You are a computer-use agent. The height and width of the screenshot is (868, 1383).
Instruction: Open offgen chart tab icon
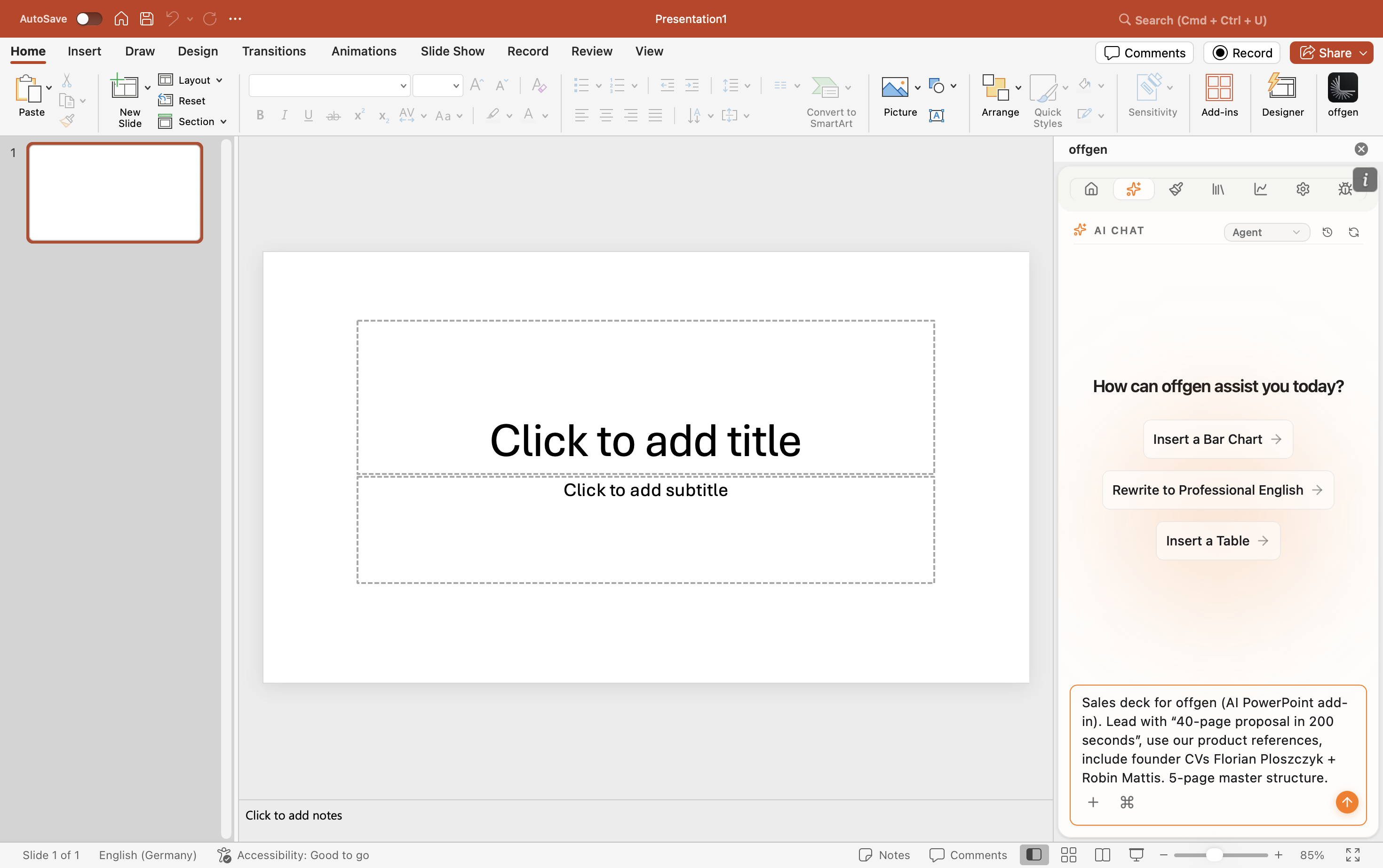click(1260, 189)
